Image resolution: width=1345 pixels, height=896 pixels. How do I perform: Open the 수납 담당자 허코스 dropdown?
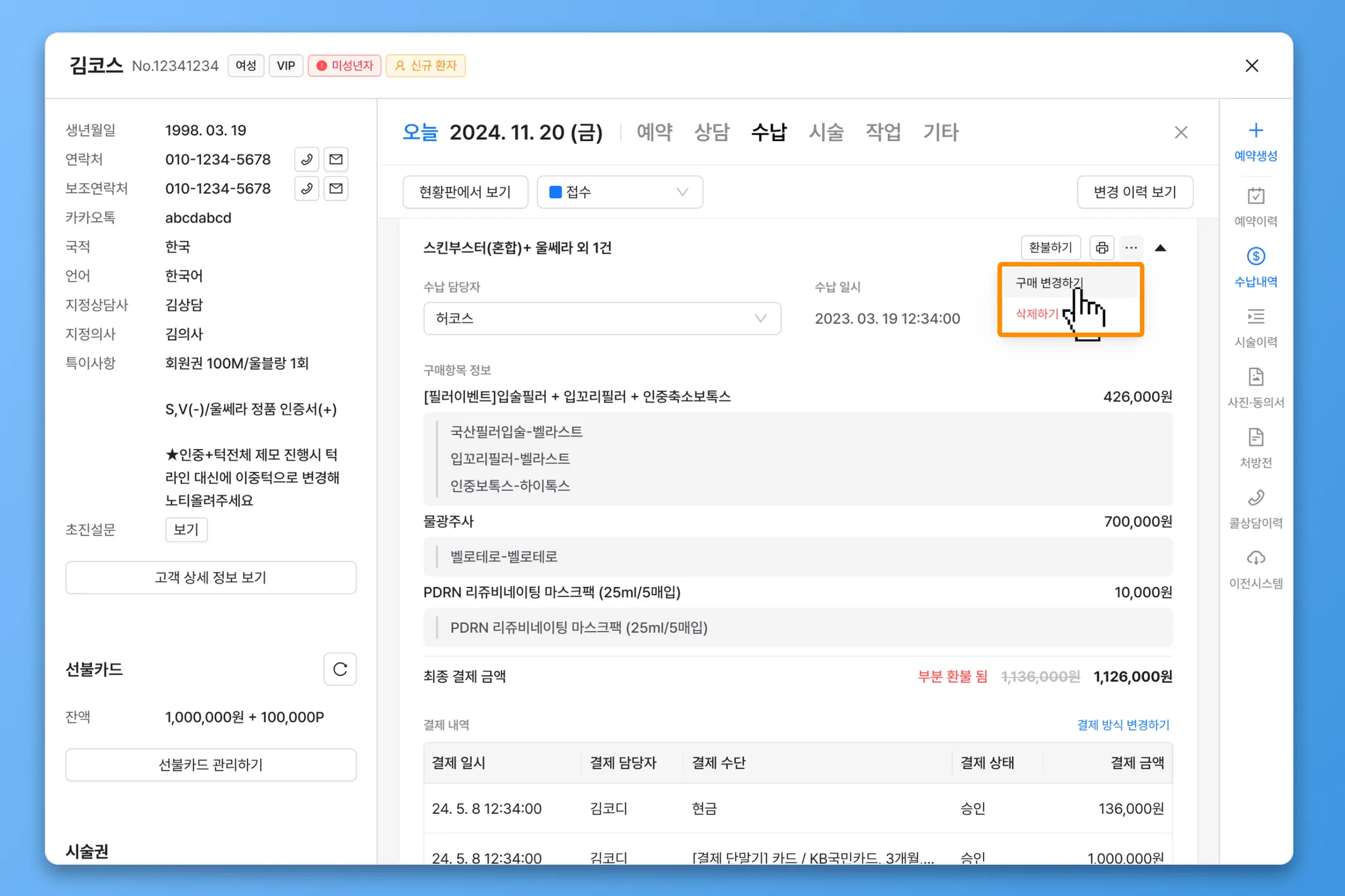pos(602,318)
